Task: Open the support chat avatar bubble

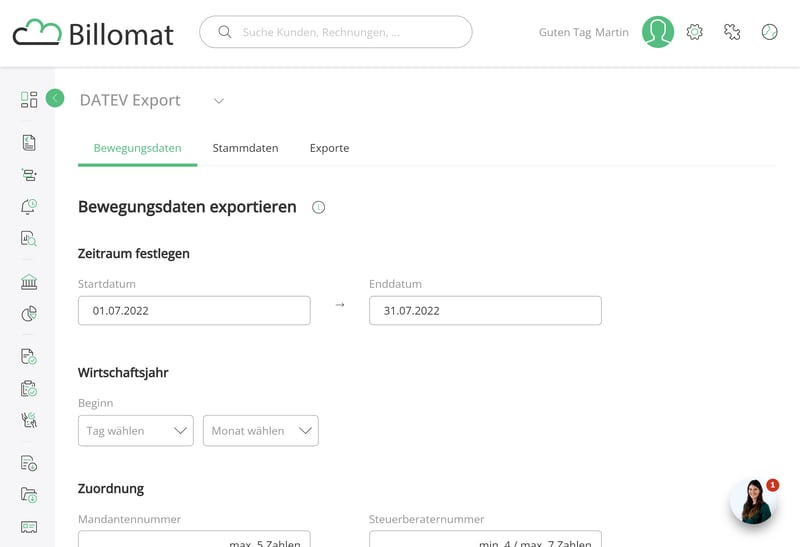Action: pos(752,501)
